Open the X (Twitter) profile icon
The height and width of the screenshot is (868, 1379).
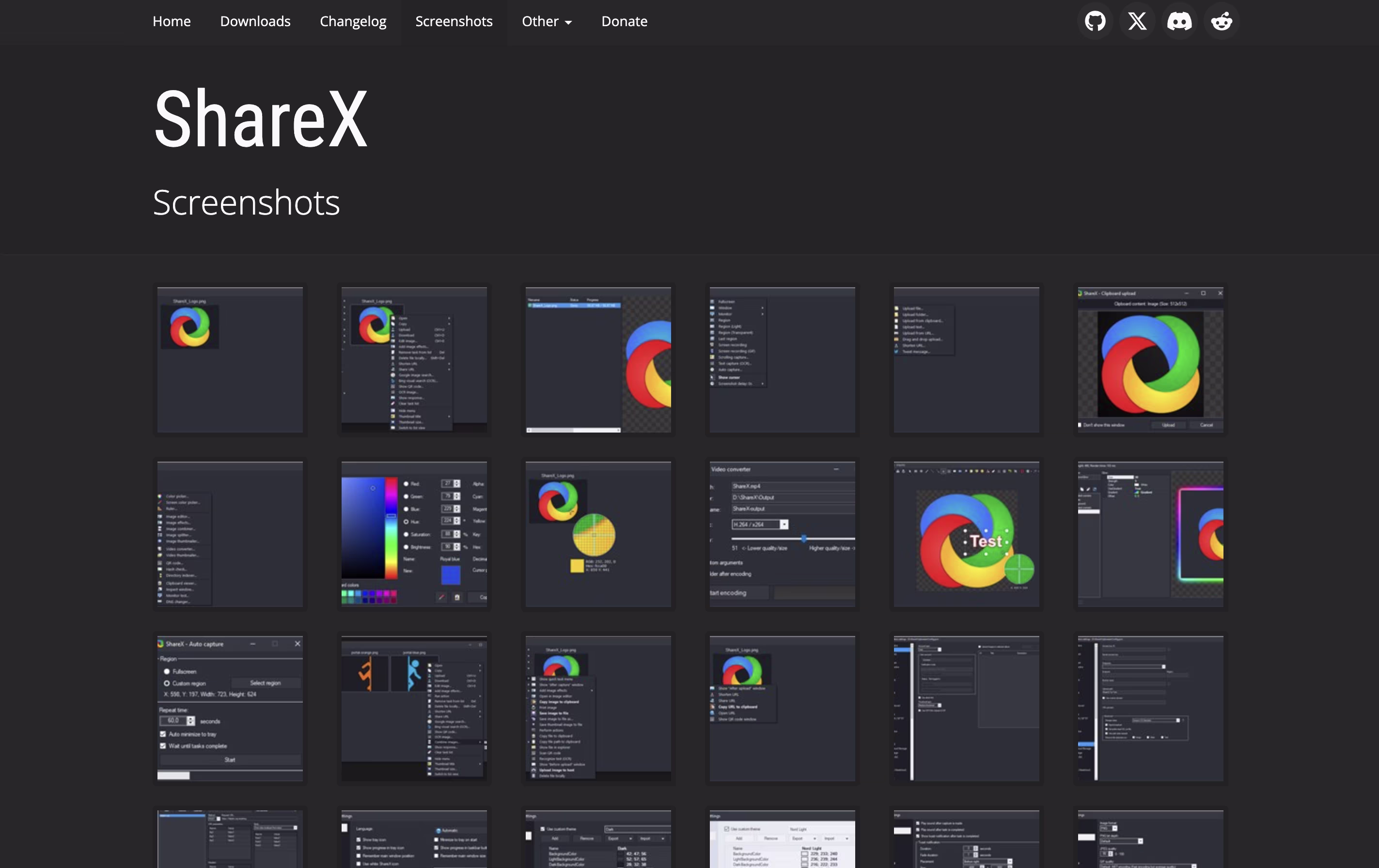[x=1136, y=21]
